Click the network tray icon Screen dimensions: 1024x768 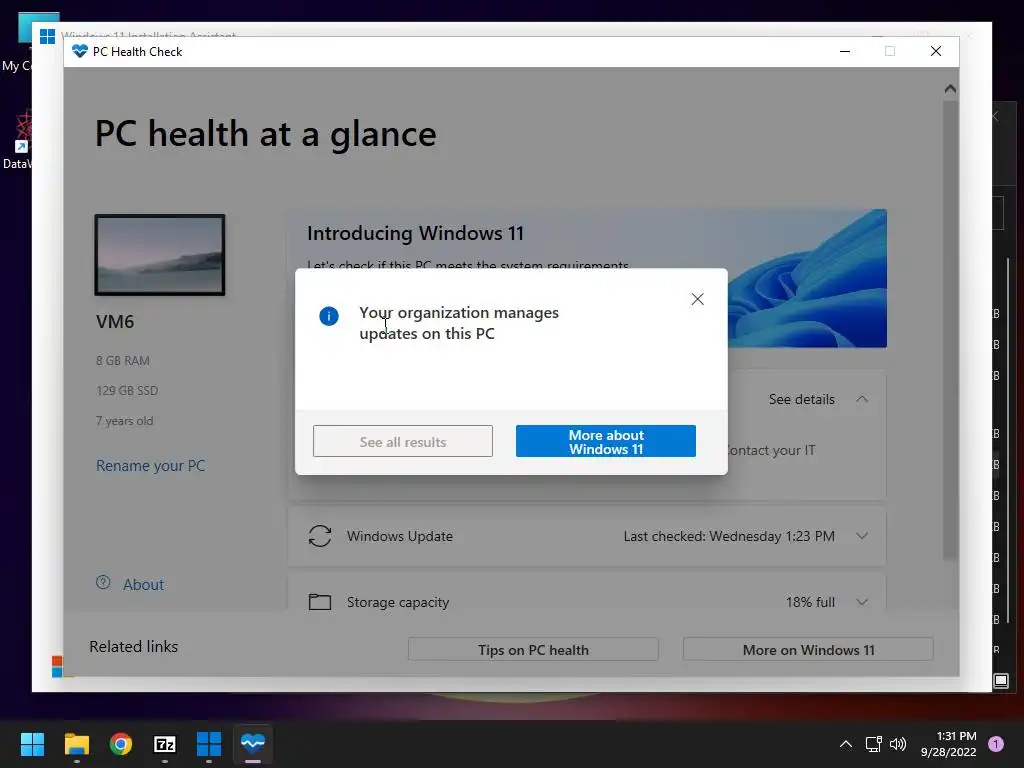coord(873,744)
